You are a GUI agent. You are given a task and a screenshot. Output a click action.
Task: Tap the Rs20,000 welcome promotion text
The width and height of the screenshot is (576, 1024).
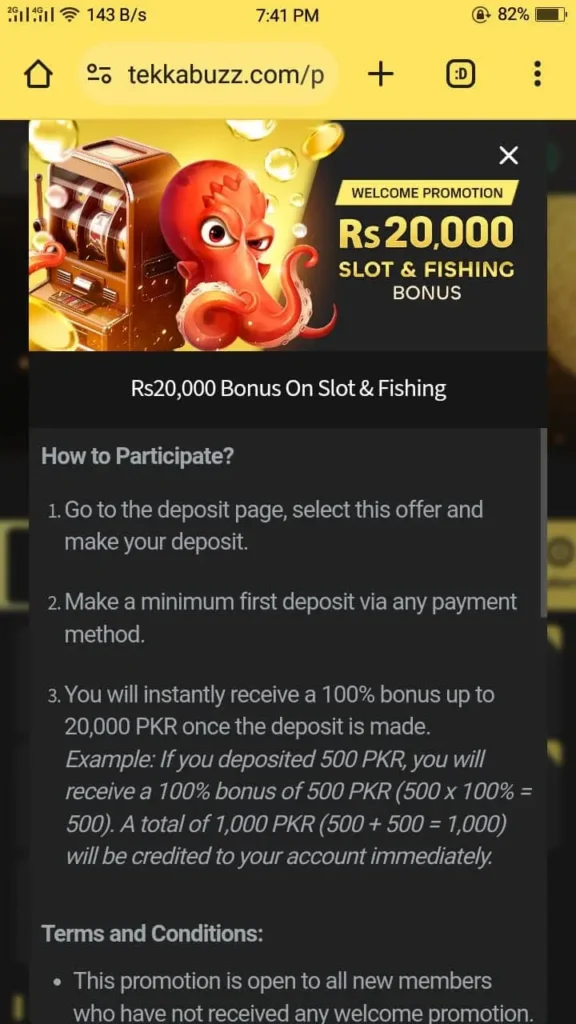(x=426, y=234)
